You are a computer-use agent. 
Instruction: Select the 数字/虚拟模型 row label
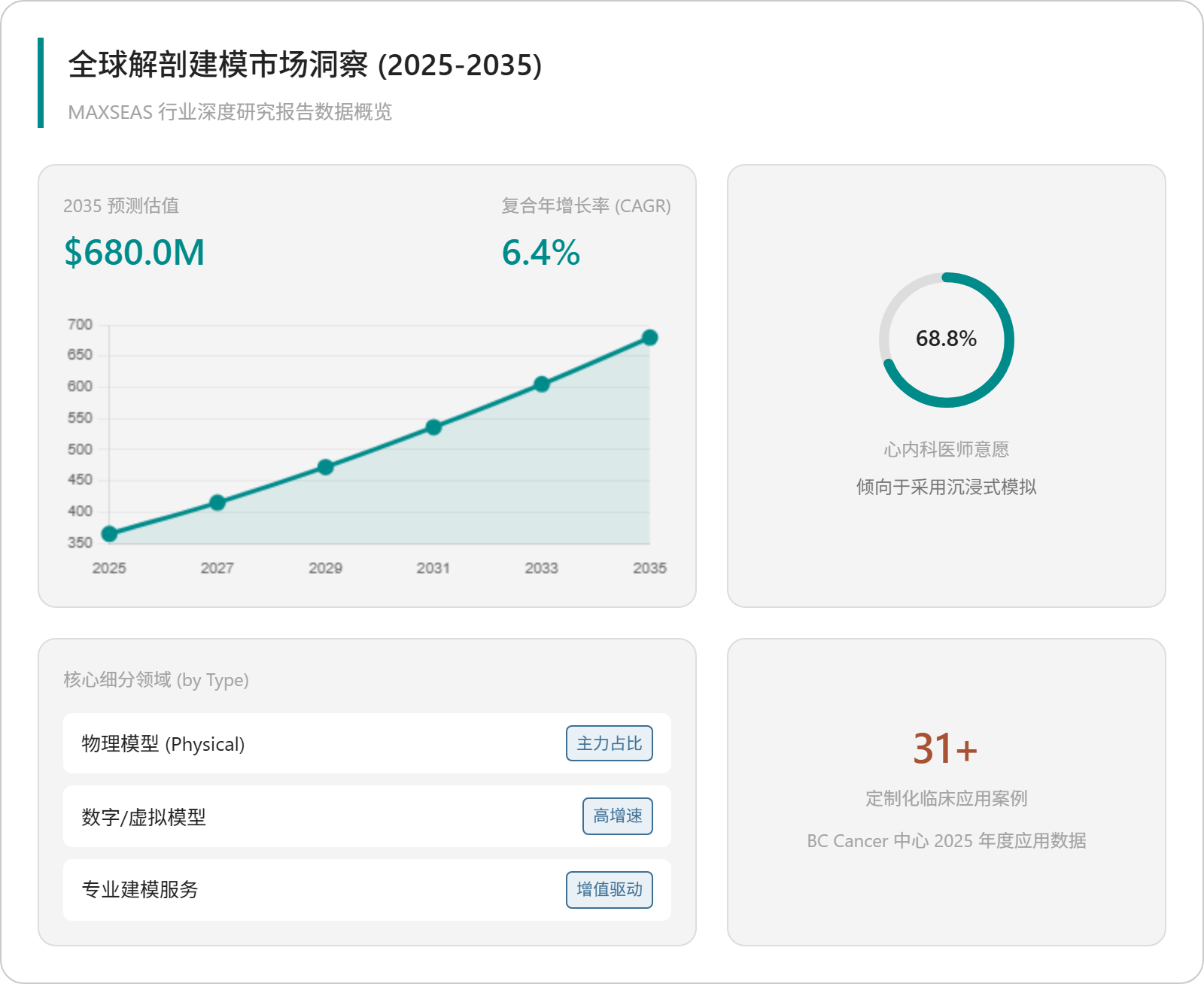click(x=144, y=817)
